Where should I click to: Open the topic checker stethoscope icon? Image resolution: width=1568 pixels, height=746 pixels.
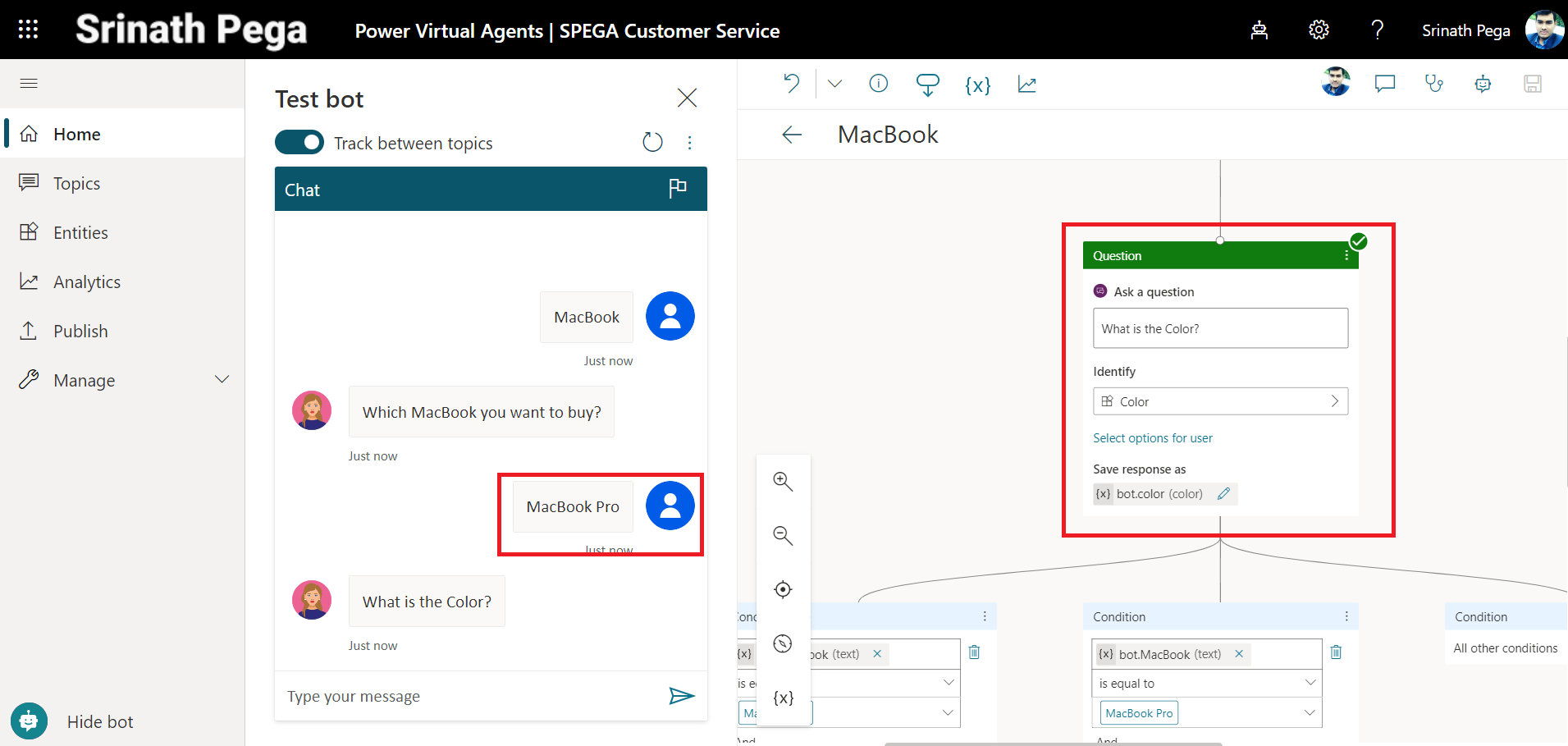(x=1433, y=84)
